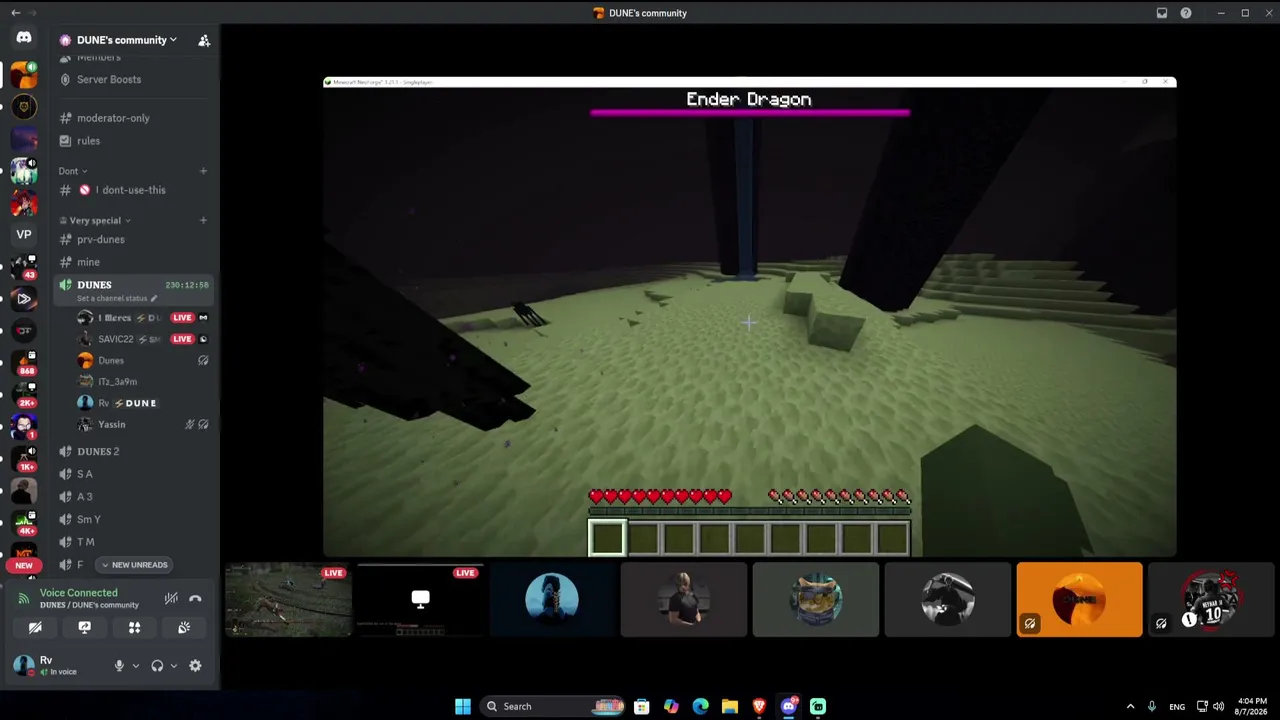The image size is (1280, 720).
Task: Select first hotbar slot in Minecraft
Action: click(x=607, y=538)
